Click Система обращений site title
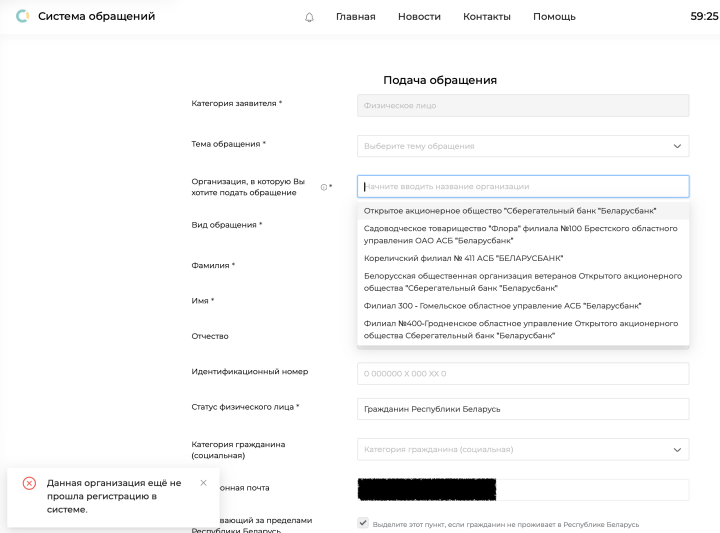The height and width of the screenshot is (533, 720). click(96, 16)
